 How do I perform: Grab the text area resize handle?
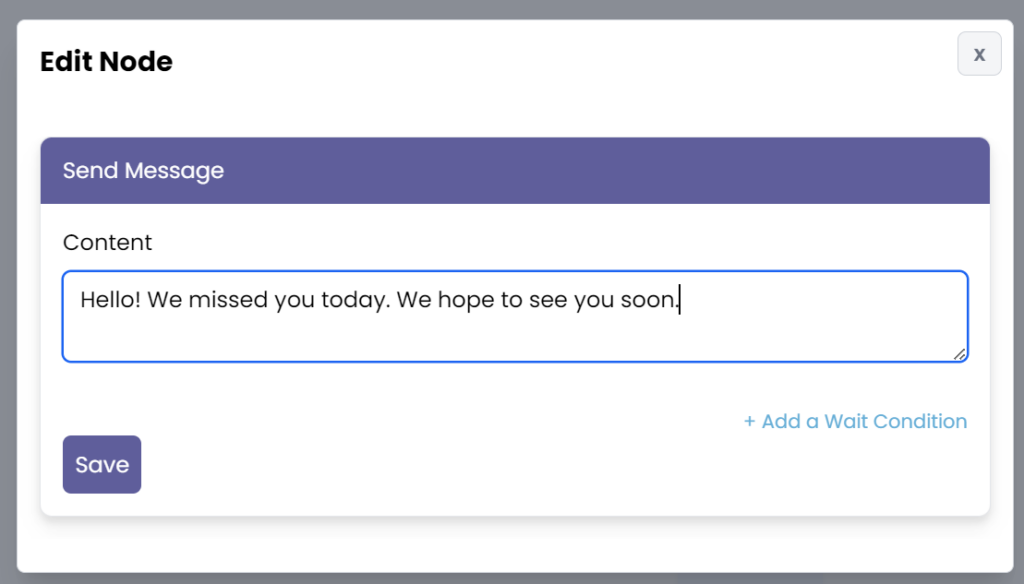point(960,353)
